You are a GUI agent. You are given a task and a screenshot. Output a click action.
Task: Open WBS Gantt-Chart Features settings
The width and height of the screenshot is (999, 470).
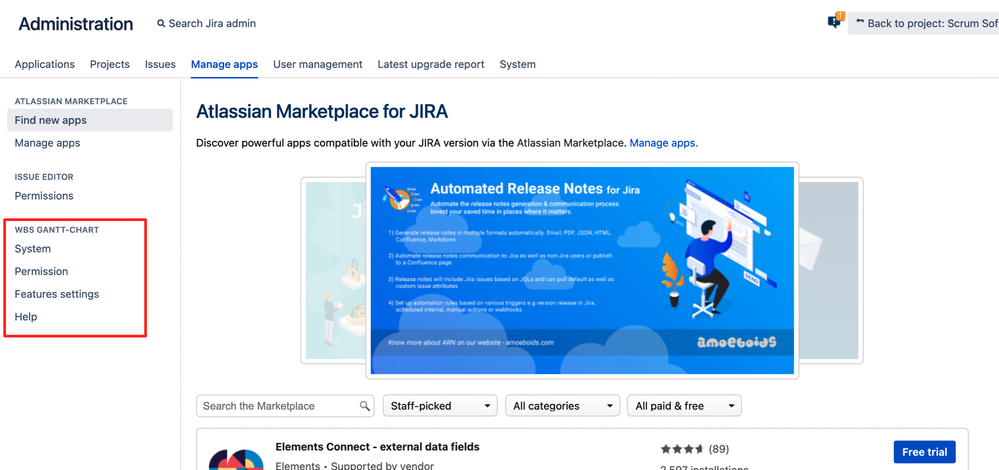[57, 294]
